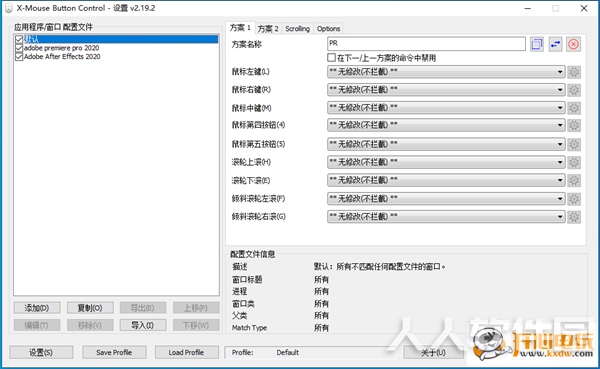Expand the 鼠标第四按钮(4) action dropdown
This screenshot has width=600, height=369.
(x=446, y=125)
